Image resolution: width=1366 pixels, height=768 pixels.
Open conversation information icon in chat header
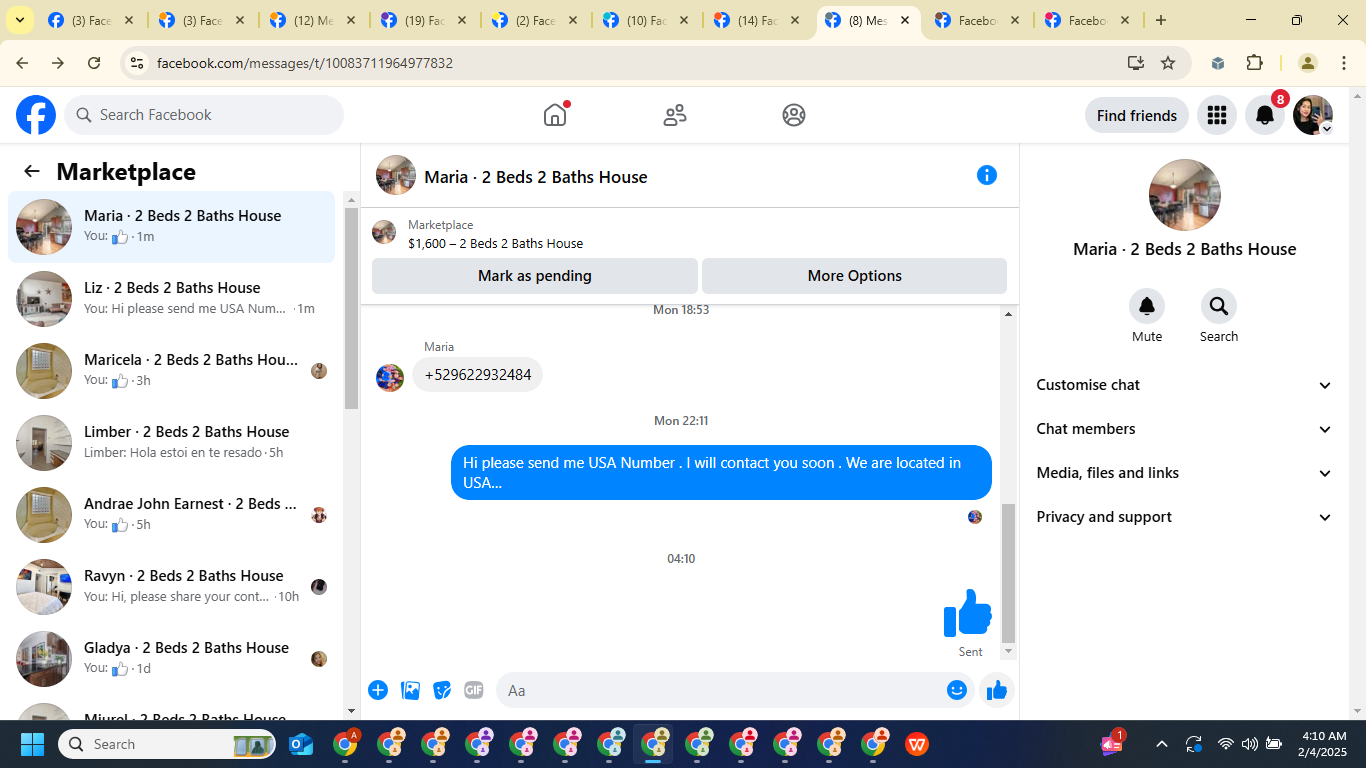[x=987, y=175]
